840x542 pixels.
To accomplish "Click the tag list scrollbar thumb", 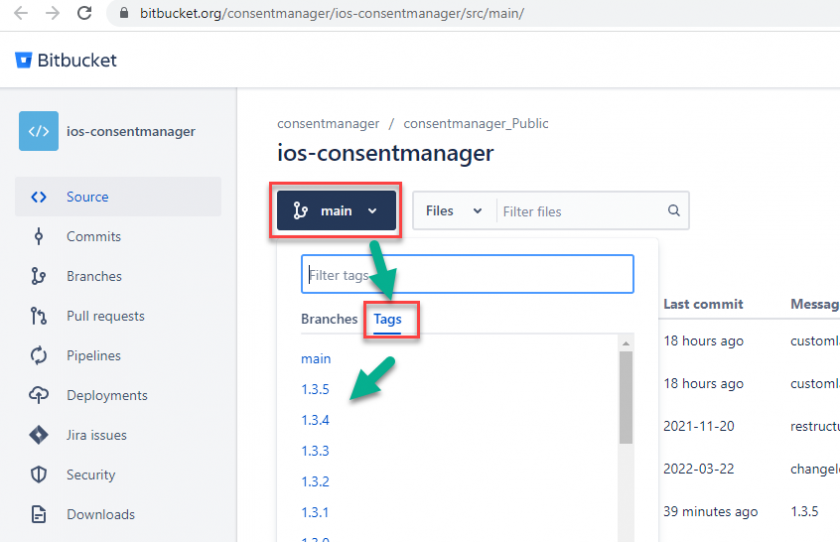I will coord(626,397).
